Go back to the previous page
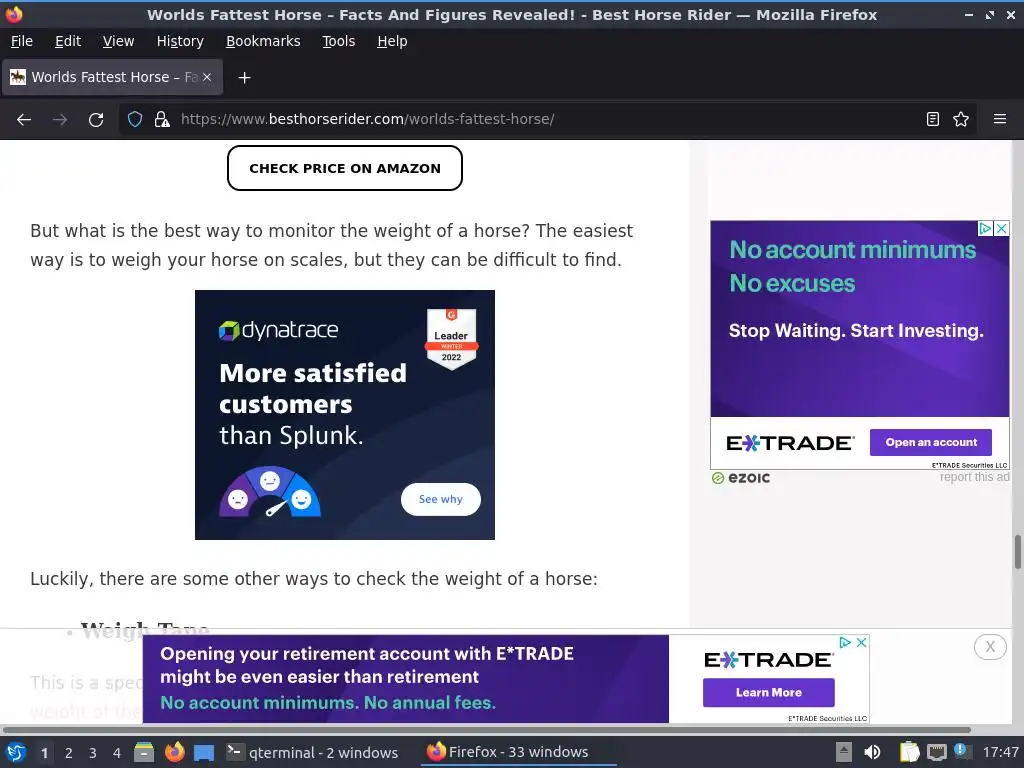The height and width of the screenshot is (768, 1024). [24, 120]
